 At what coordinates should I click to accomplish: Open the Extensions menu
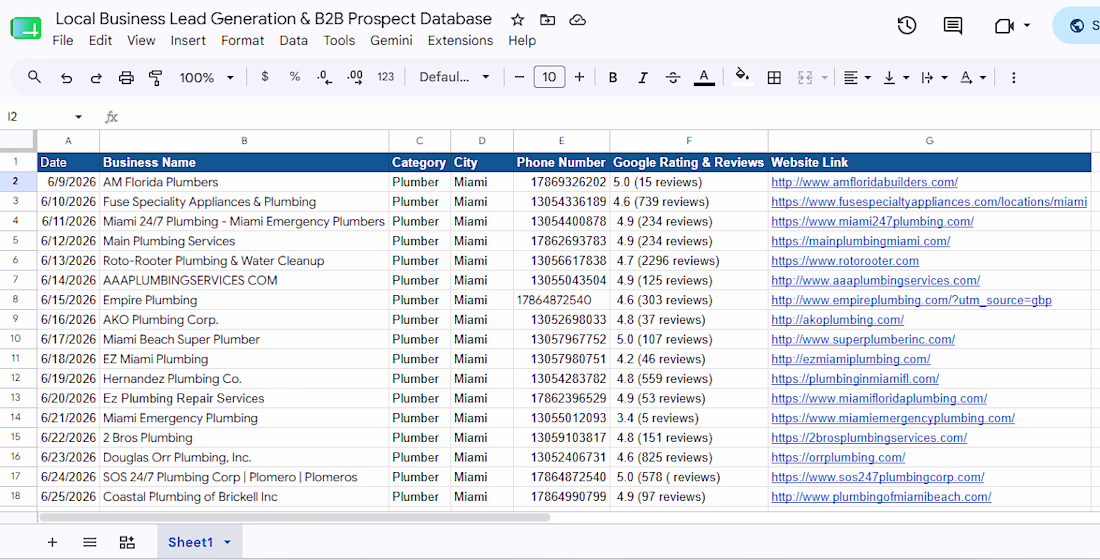[x=460, y=41]
